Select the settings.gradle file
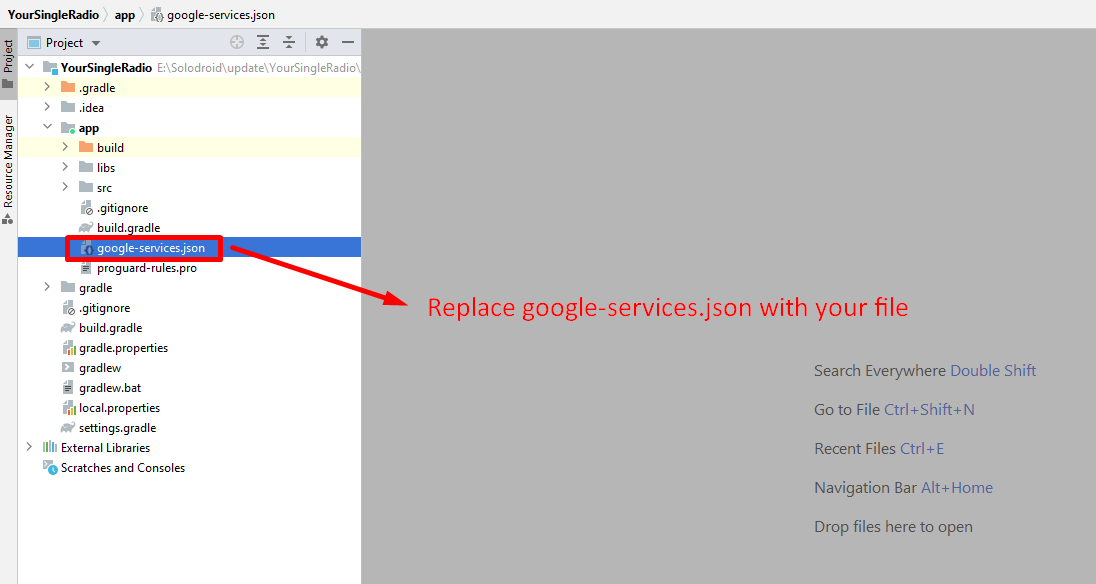 pos(117,428)
